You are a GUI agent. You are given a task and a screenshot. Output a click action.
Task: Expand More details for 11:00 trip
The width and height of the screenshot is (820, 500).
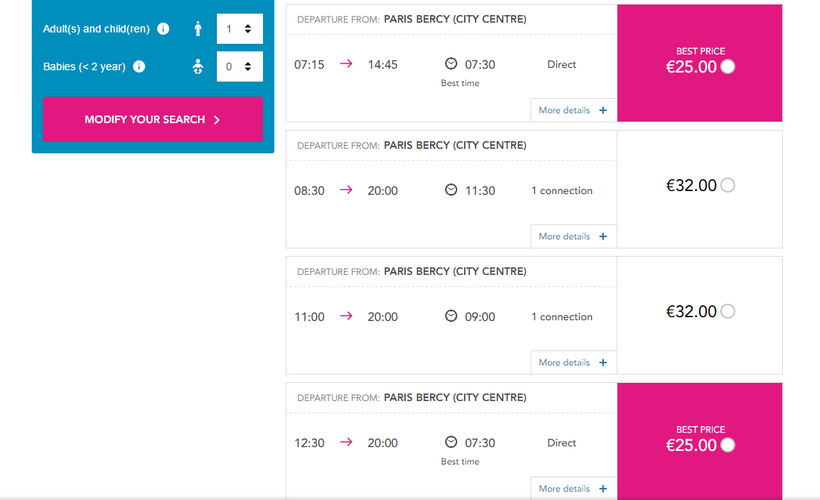(572, 362)
